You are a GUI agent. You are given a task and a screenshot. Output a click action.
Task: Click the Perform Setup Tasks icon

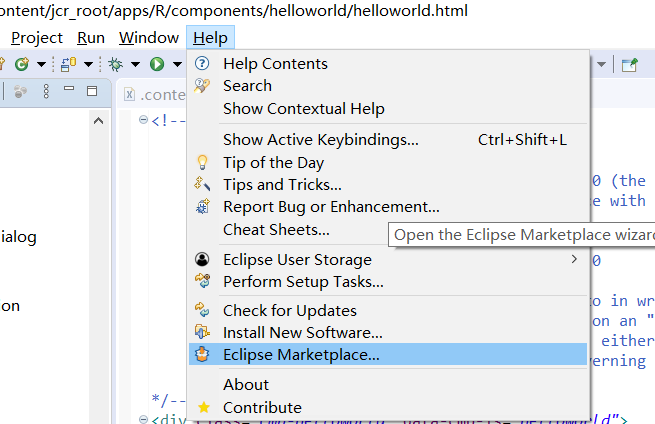click(203, 281)
